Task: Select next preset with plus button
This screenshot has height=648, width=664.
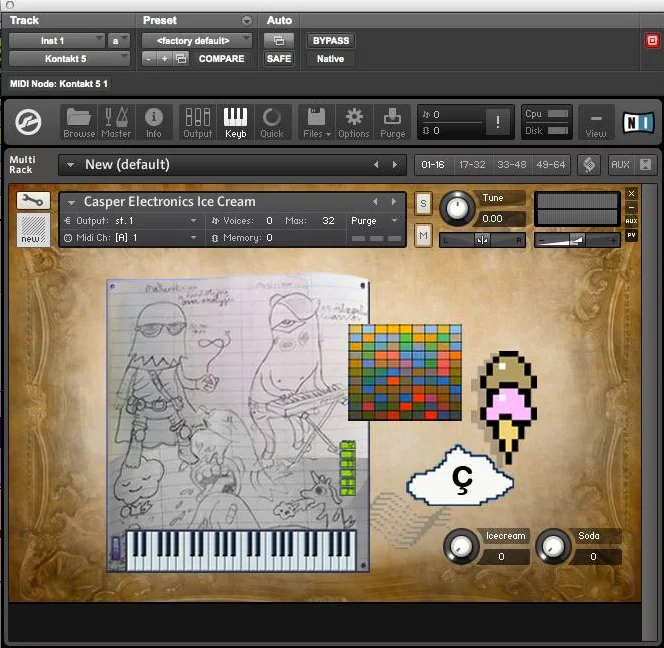Action: coord(164,58)
